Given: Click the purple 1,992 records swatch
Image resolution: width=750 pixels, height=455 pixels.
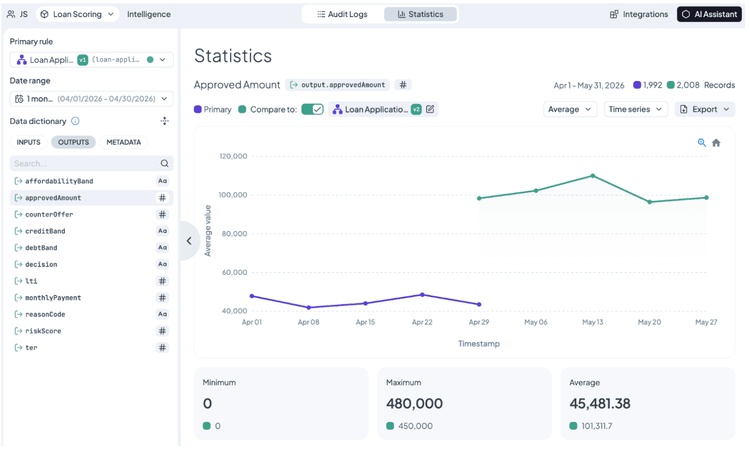Looking at the screenshot, I should click(x=637, y=85).
